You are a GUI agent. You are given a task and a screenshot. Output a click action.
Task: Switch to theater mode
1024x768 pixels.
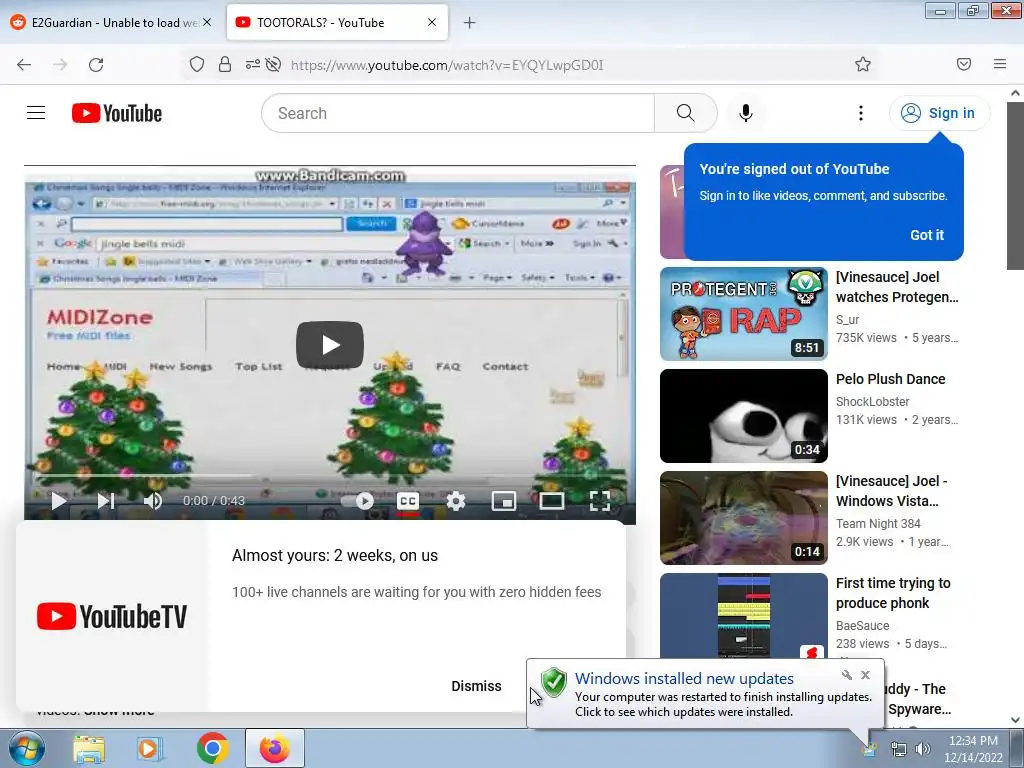point(551,501)
